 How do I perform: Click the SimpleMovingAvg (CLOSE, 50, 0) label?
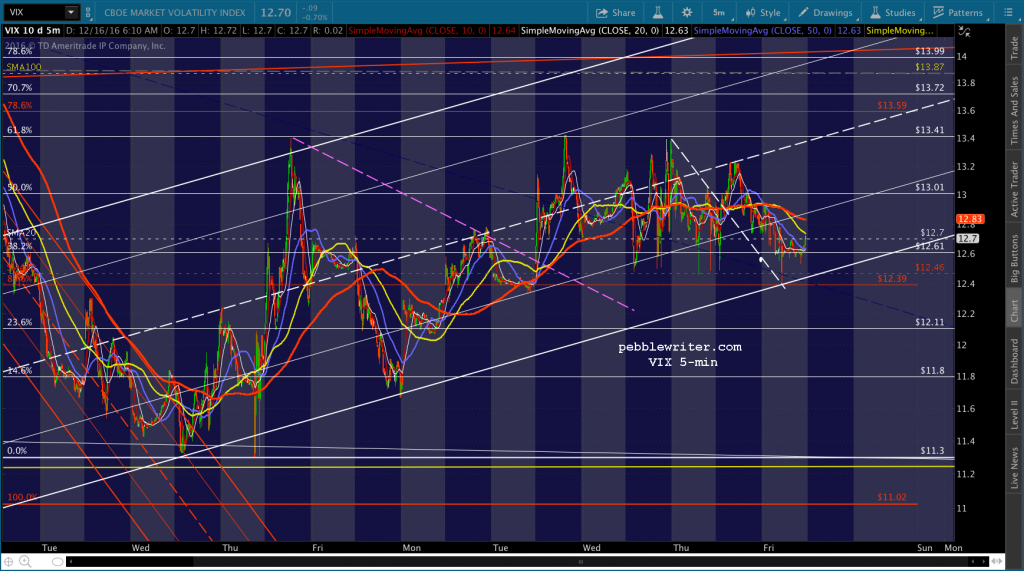(763, 31)
